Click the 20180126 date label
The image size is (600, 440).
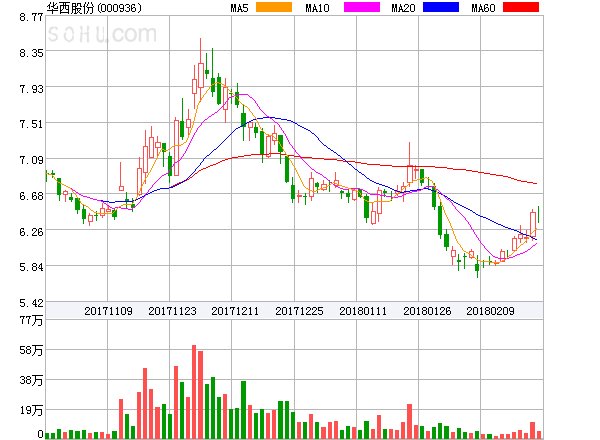point(426,311)
